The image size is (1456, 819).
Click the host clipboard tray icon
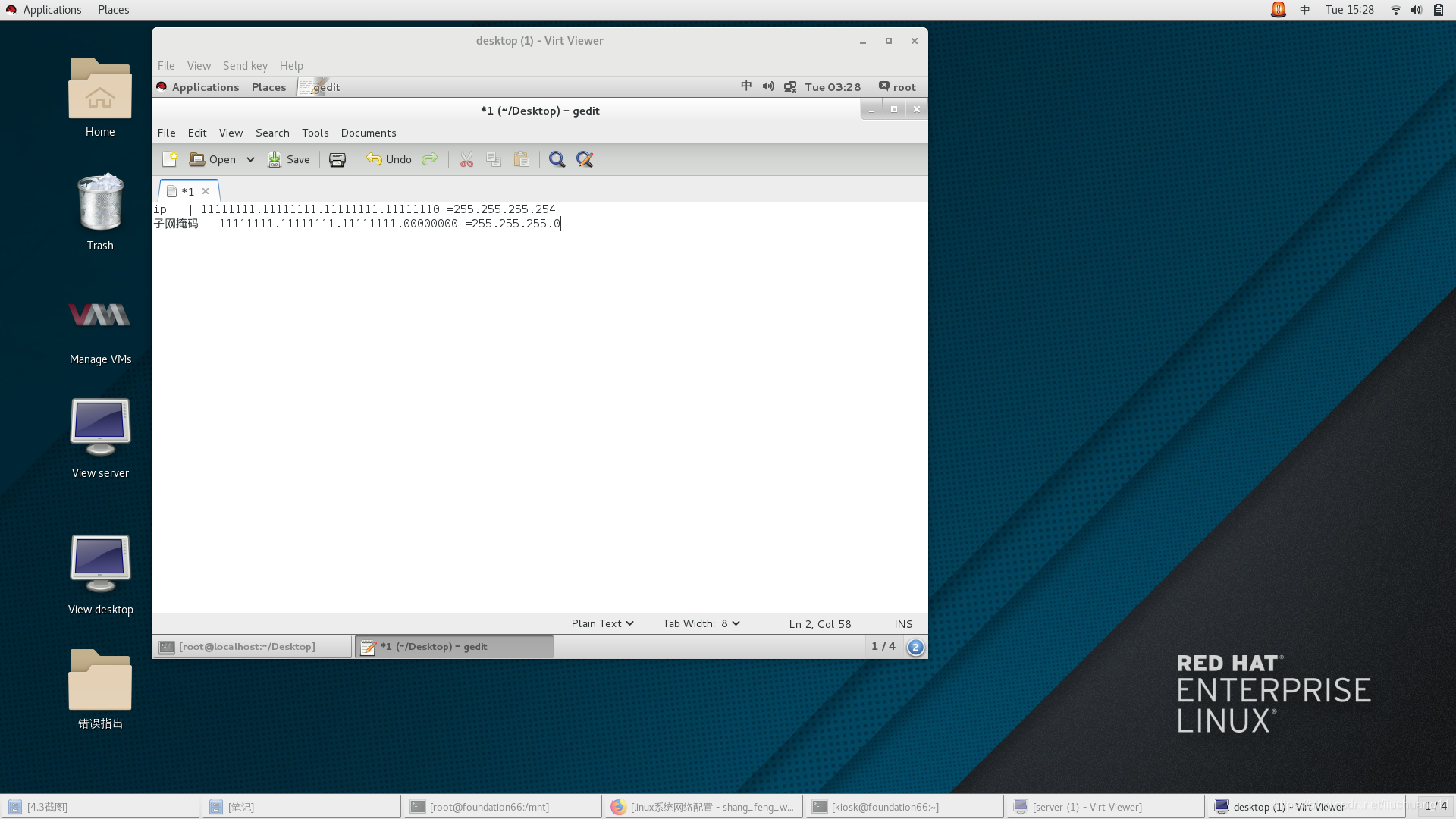(1439, 10)
